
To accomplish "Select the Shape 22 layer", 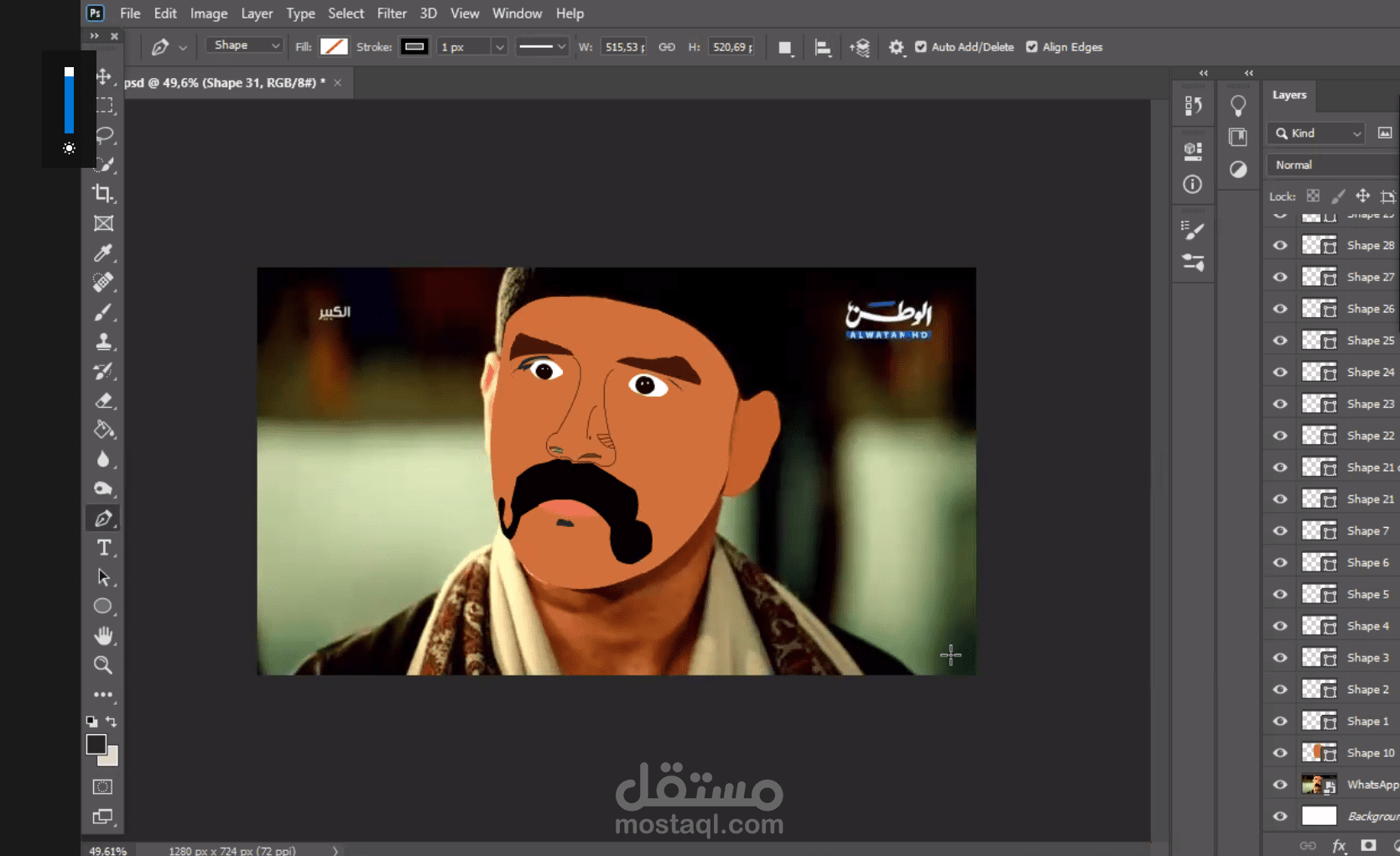I will pos(1370,436).
